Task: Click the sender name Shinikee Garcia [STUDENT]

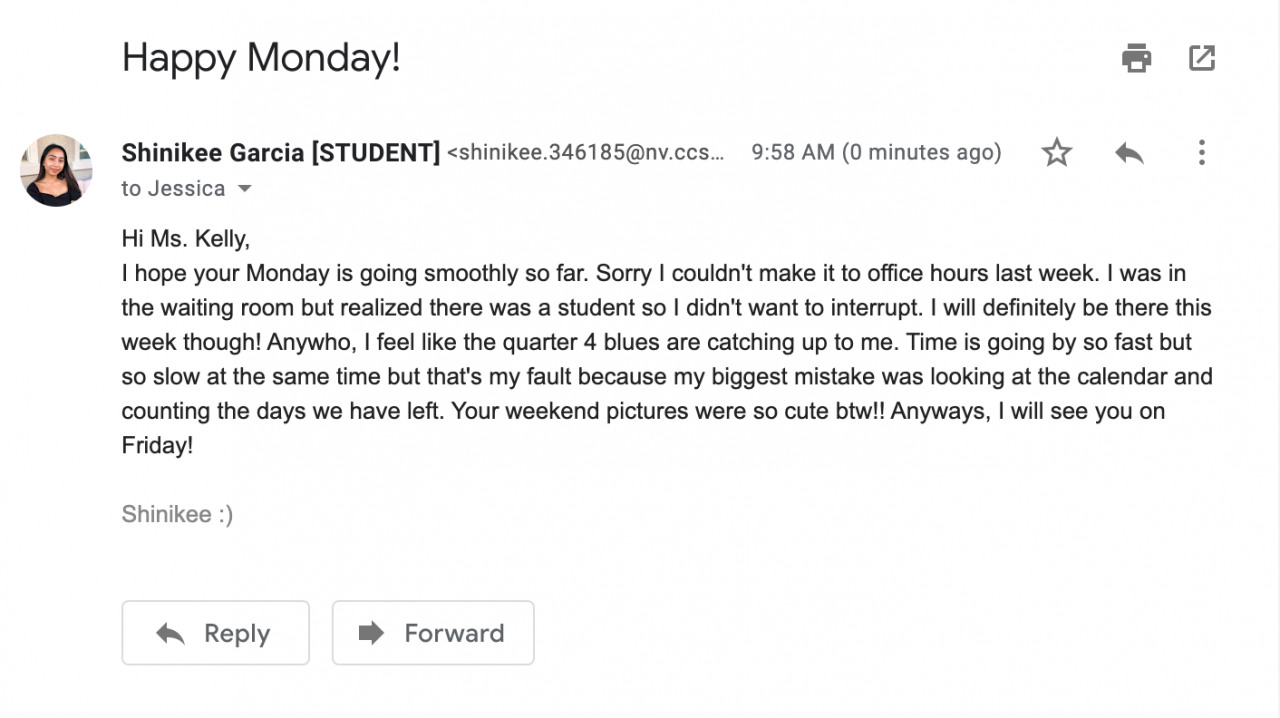Action: pyautogui.click(x=280, y=153)
